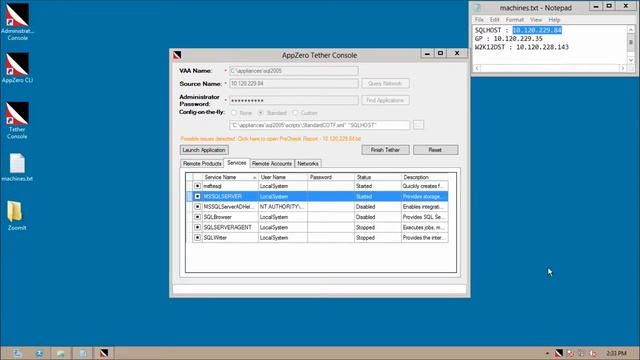This screenshot has height=360, width=640.
Task: Click the Reset button
Action: (x=435, y=150)
